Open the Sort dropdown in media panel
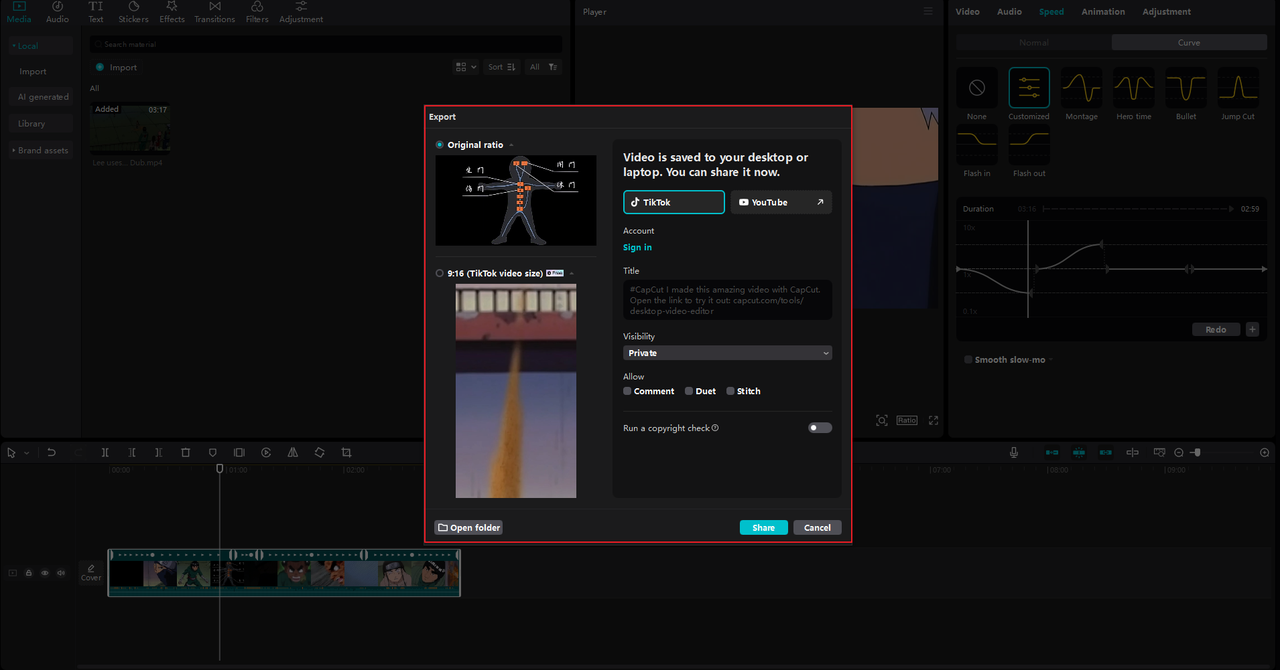1280x670 pixels. click(501, 67)
